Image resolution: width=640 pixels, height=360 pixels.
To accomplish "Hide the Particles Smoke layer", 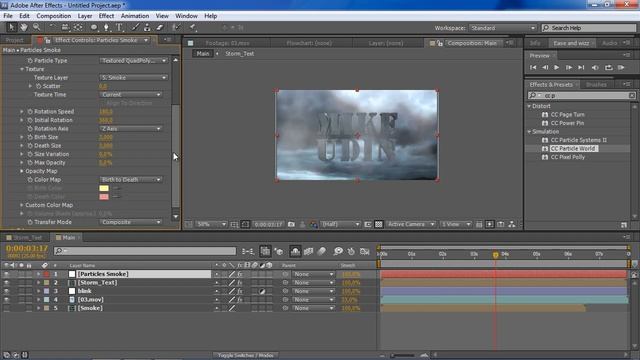I will [x=6, y=274].
